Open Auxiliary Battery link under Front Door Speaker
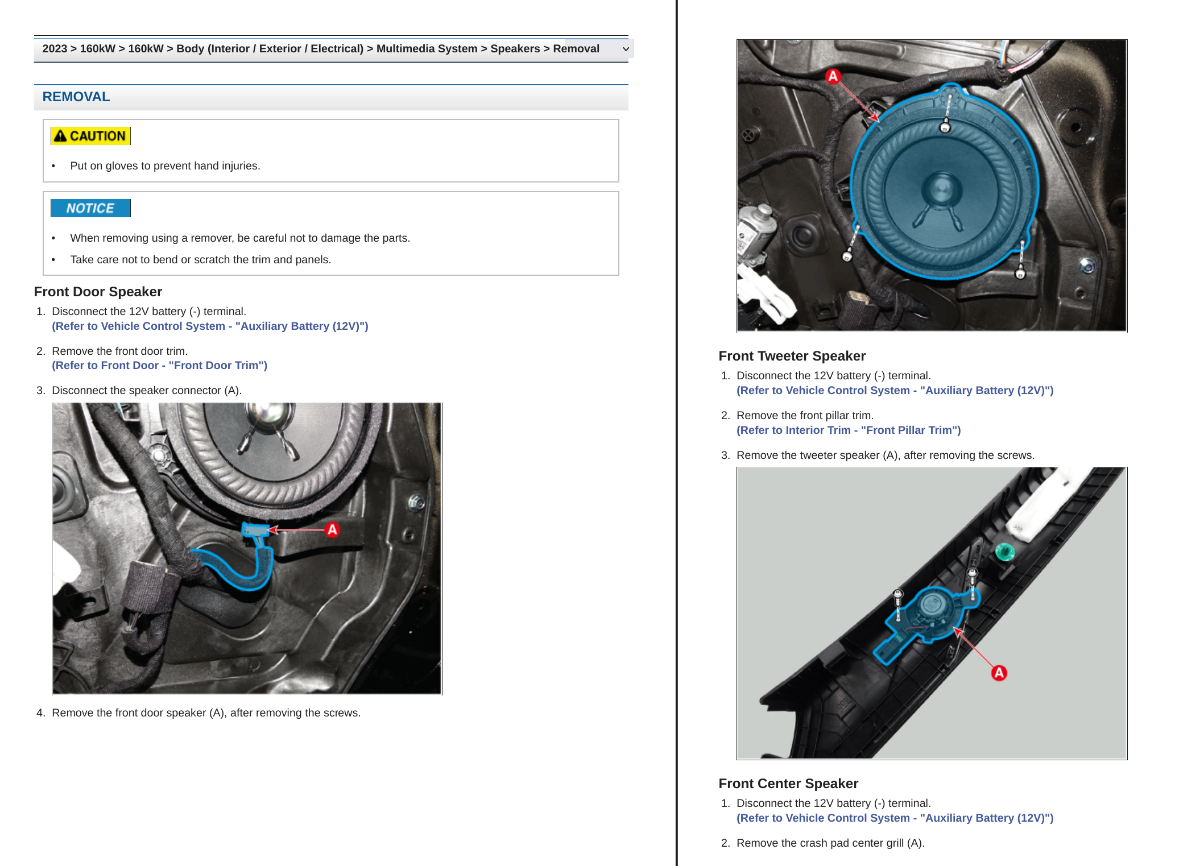The height and width of the screenshot is (866, 1200). (x=210, y=326)
